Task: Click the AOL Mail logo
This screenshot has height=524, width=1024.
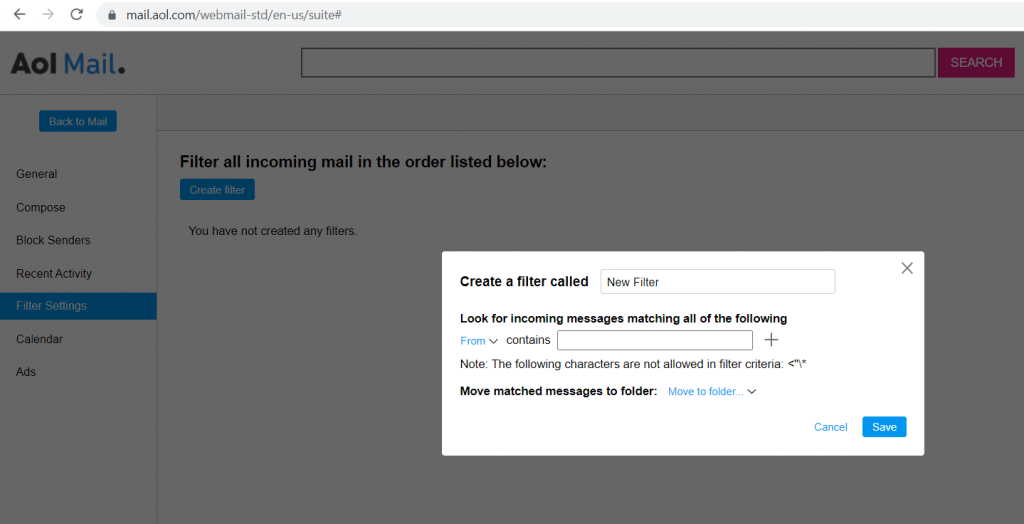Action: [x=68, y=64]
